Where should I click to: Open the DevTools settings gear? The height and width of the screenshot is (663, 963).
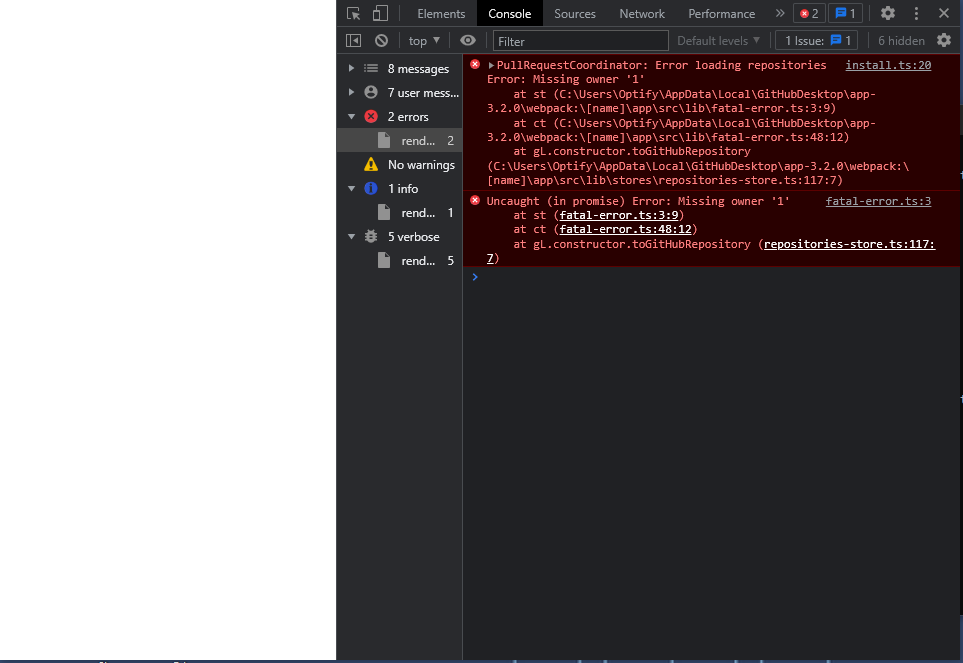pyautogui.click(x=888, y=13)
